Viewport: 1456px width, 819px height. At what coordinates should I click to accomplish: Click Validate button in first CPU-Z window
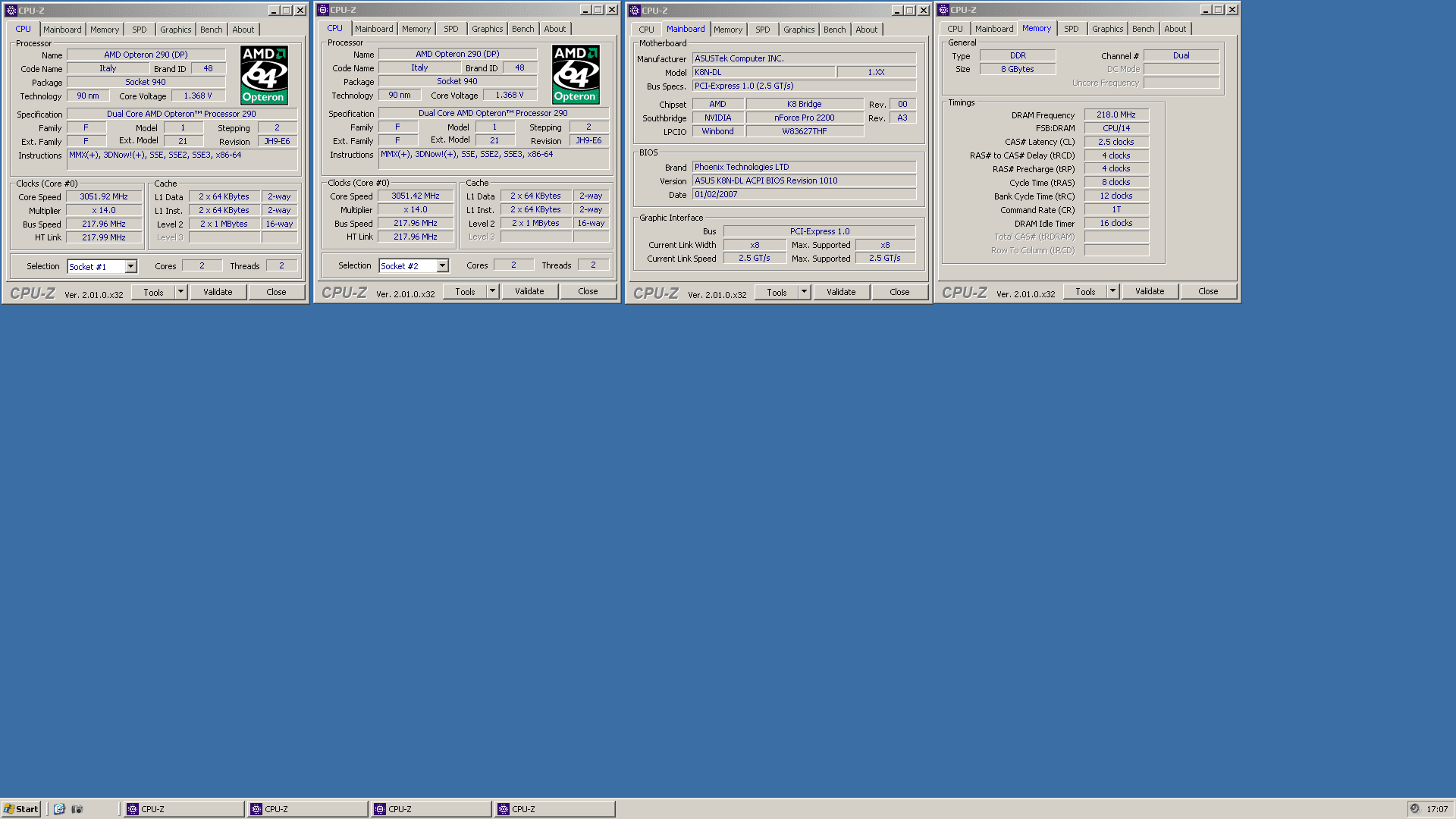[x=218, y=292]
